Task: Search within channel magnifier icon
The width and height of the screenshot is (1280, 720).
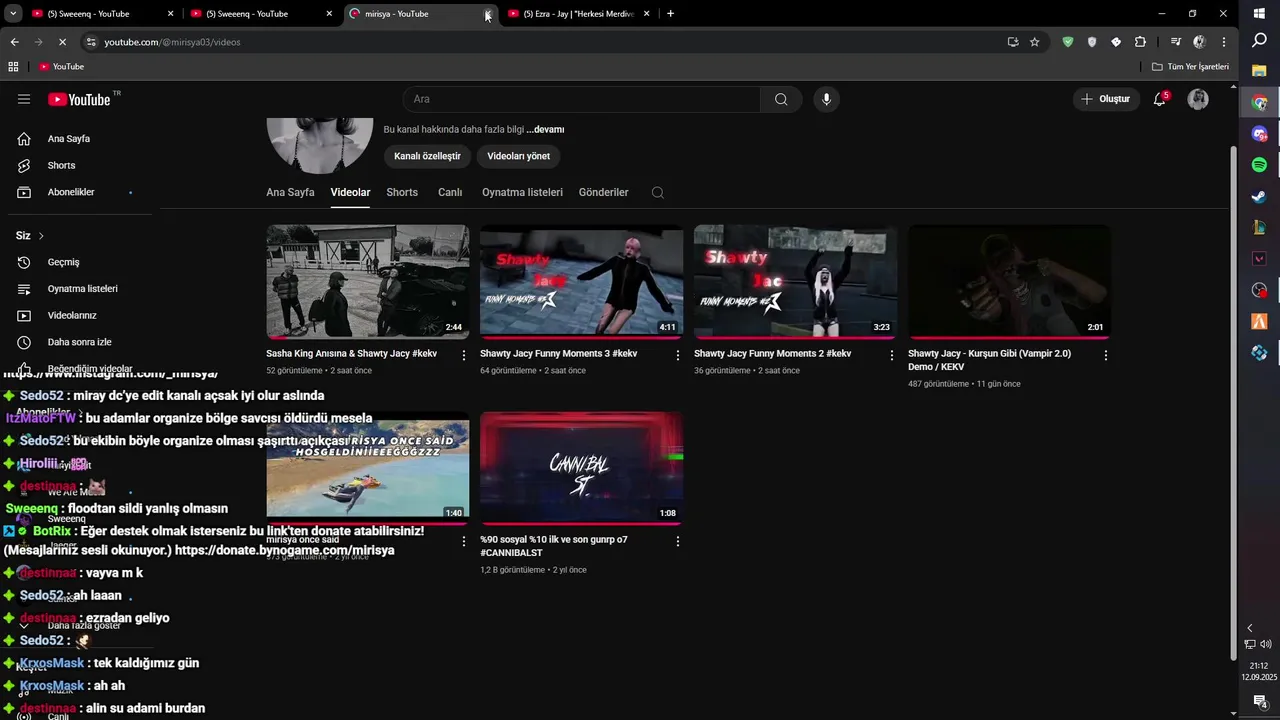Action: [x=657, y=193]
